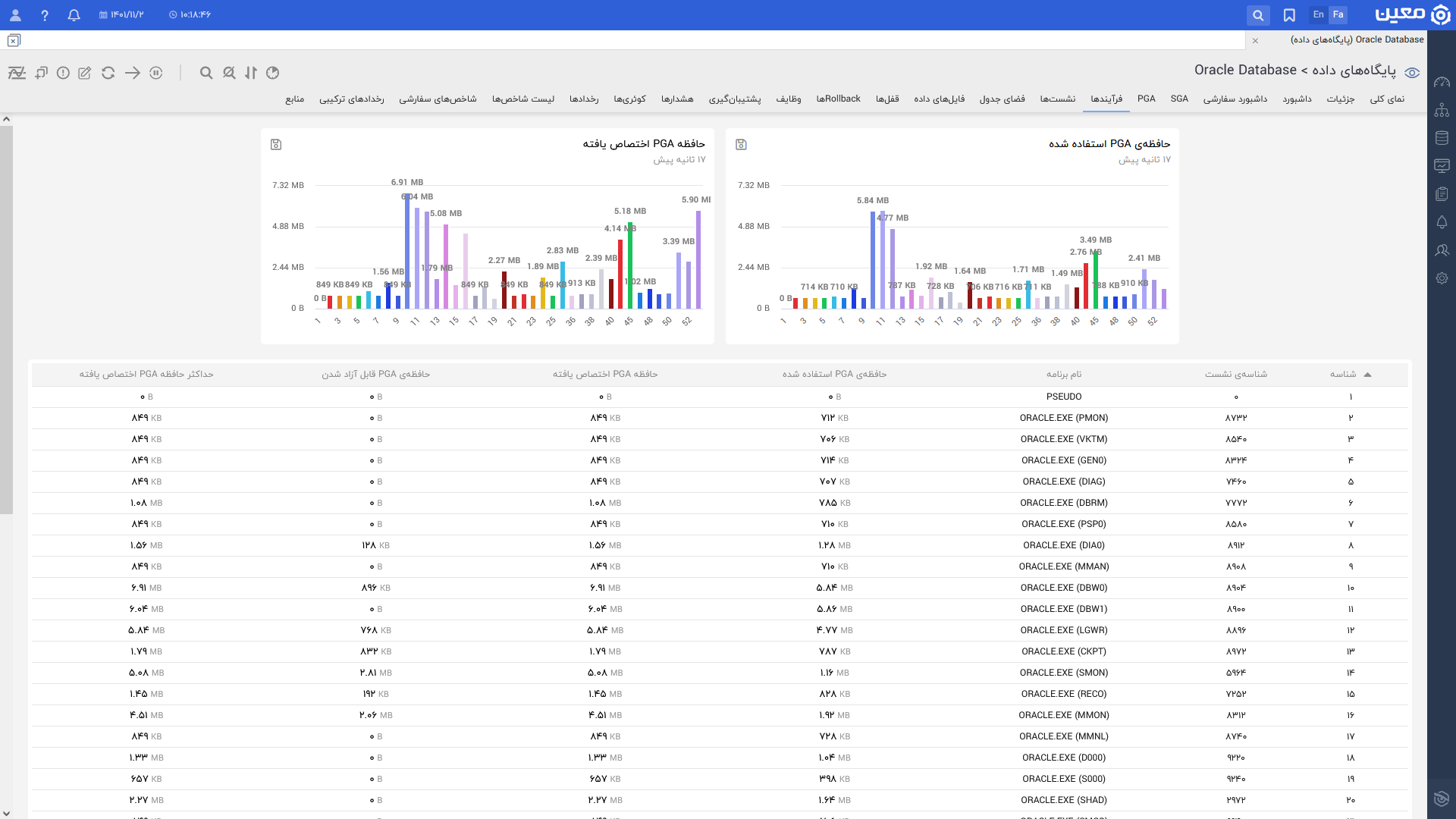
Task: Close the Oracle Database tab
Action: click(1255, 40)
